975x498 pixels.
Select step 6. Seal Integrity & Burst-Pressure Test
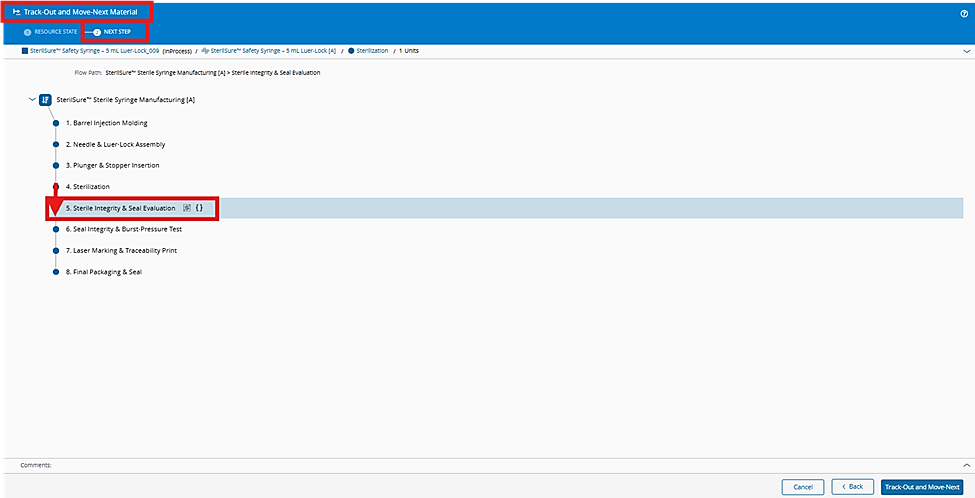point(124,229)
